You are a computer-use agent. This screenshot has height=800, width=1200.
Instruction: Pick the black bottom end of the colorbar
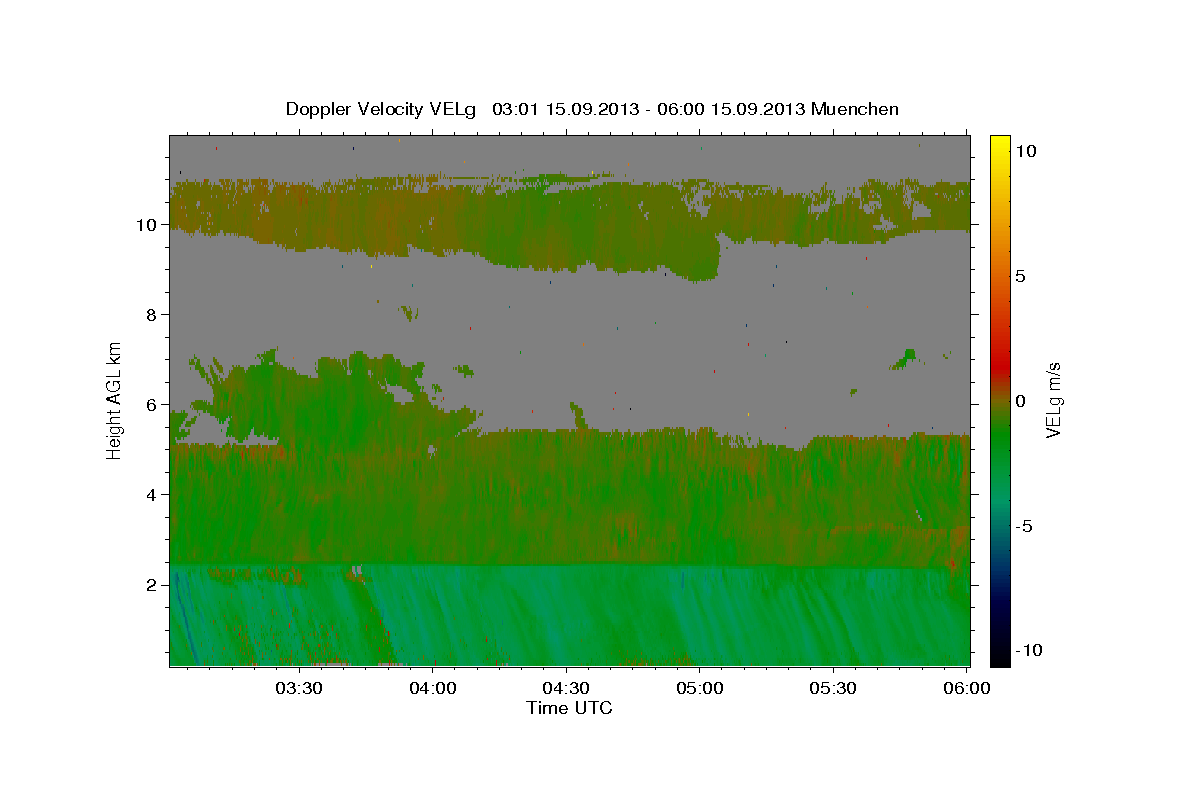click(1000, 655)
